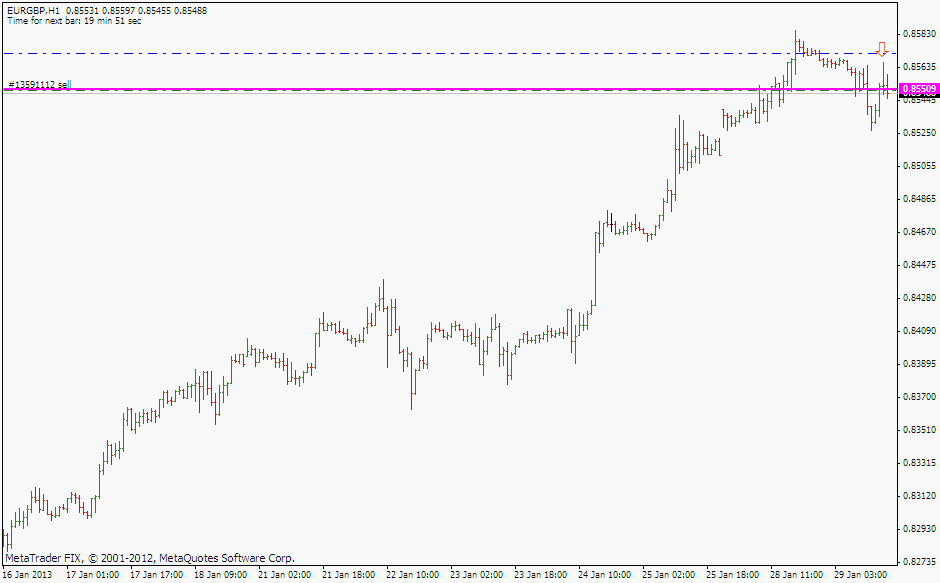Screen dimensions: 940x583
Task: Click the 0.85830 price axis label
Action: point(920,34)
